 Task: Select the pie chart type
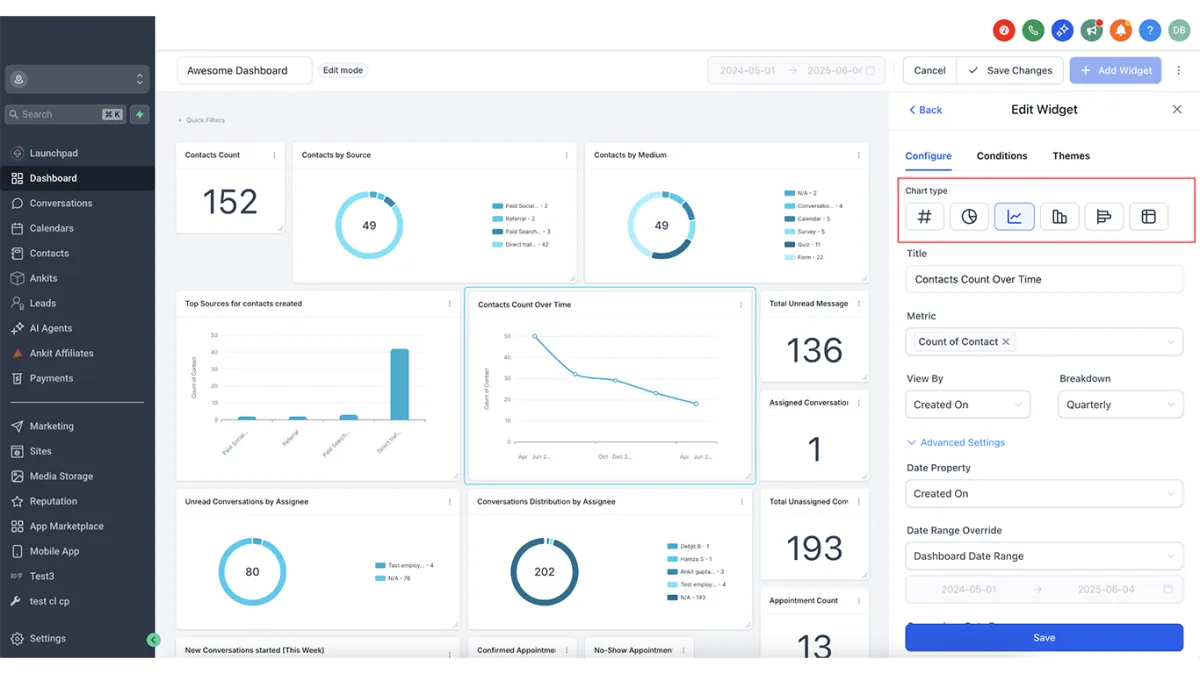coord(969,216)
